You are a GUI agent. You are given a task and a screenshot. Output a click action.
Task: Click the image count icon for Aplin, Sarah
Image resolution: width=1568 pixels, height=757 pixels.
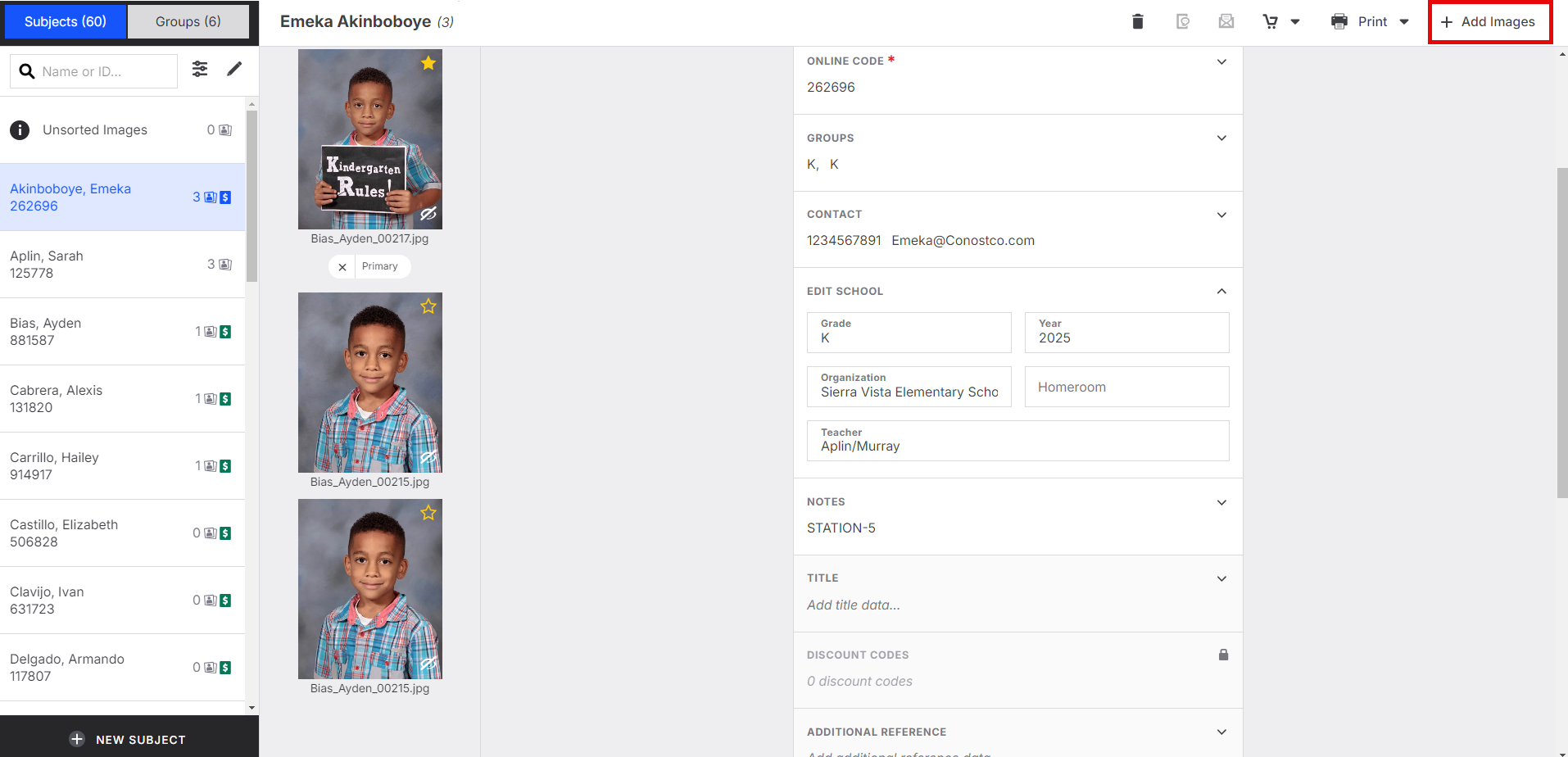tap(225, 265)
